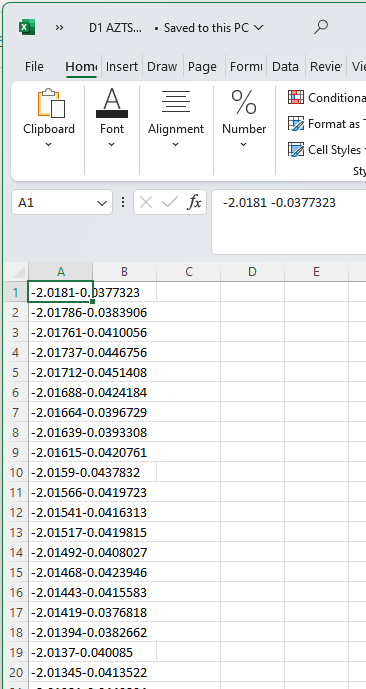Click cell with -2.0181-0.0377323
The width and height of the screenshot is (366, 689).
[x=61, y=292]
